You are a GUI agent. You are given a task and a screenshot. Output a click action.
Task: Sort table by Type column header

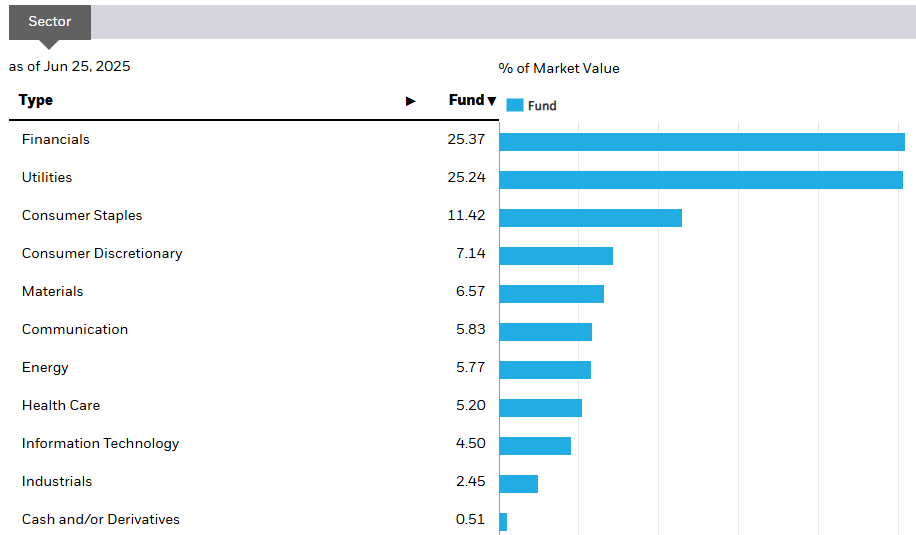[36, 100]
